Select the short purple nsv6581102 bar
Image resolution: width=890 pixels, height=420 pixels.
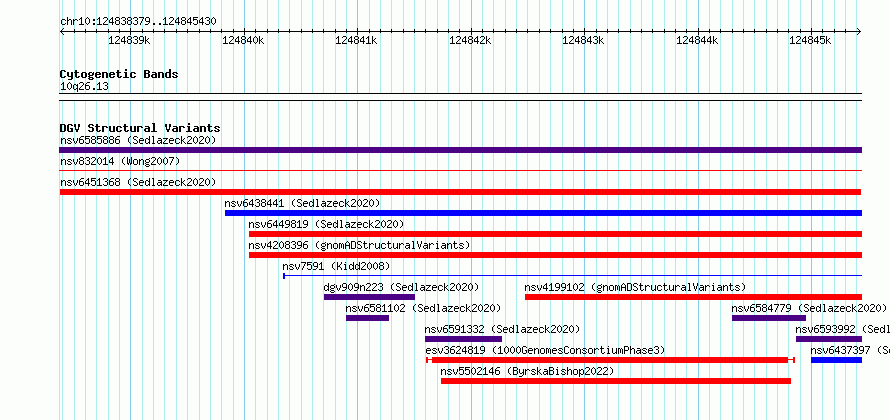tap(367, 318)
